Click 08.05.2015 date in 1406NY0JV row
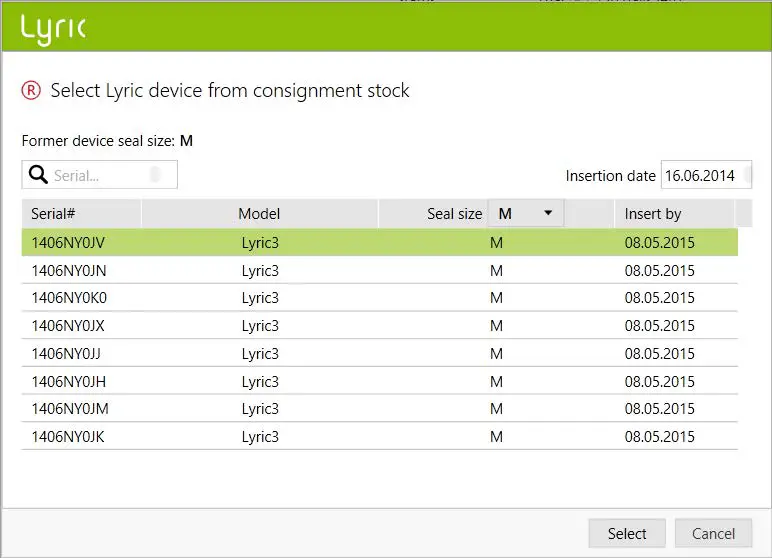 click(x=659, y=242)
